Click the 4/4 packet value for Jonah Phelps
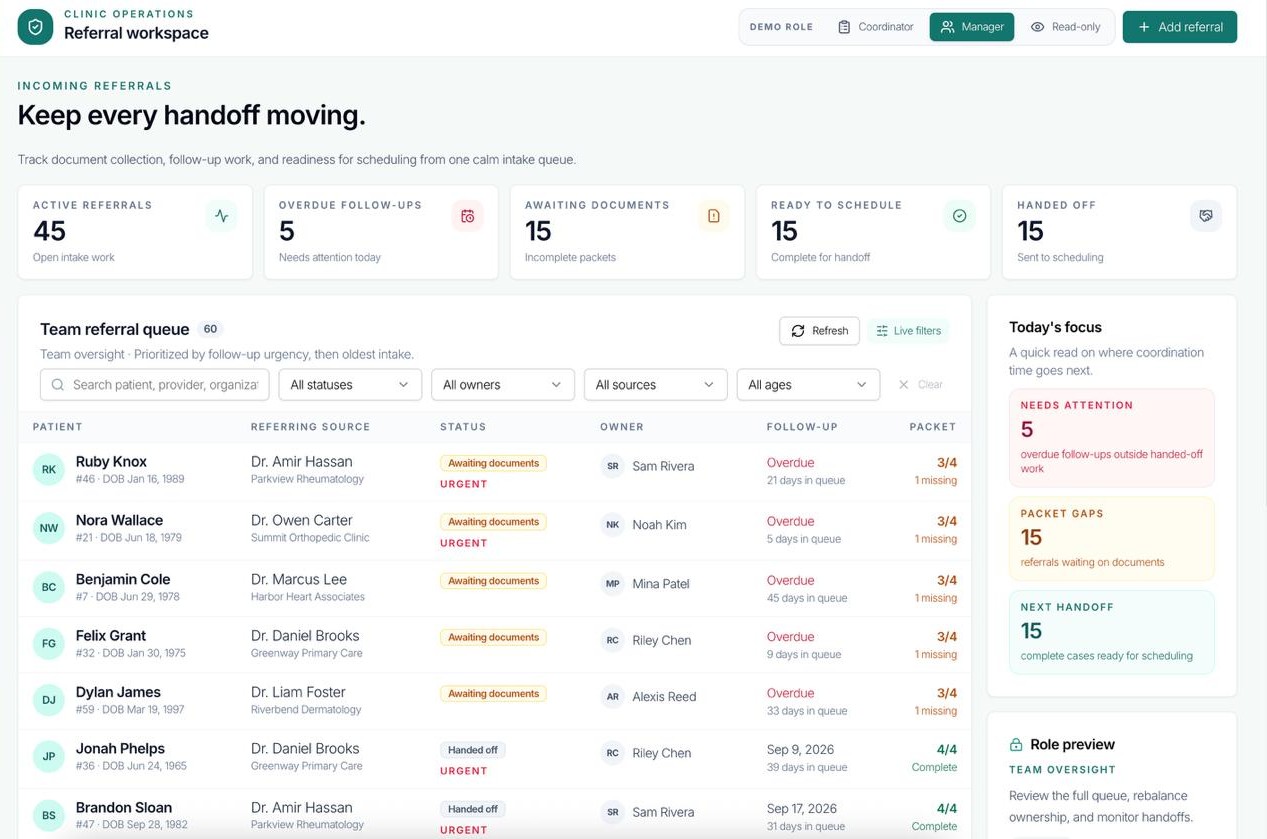Screen dimensions: 1267x839 (946, 750)
